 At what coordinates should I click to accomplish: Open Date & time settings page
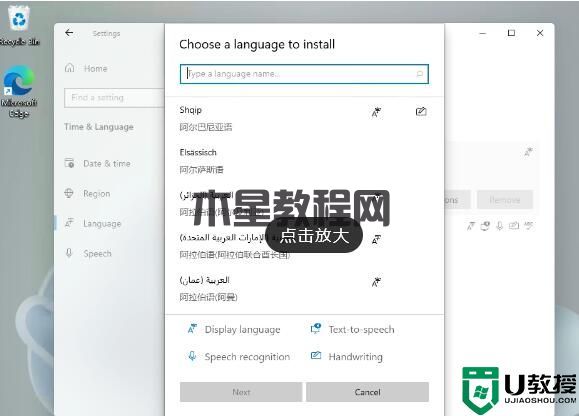point(107,164)
